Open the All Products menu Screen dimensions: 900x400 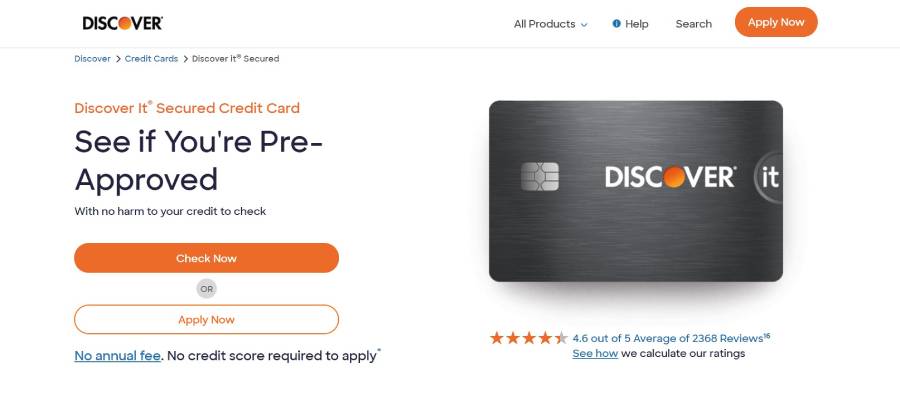tap(550, 24)
